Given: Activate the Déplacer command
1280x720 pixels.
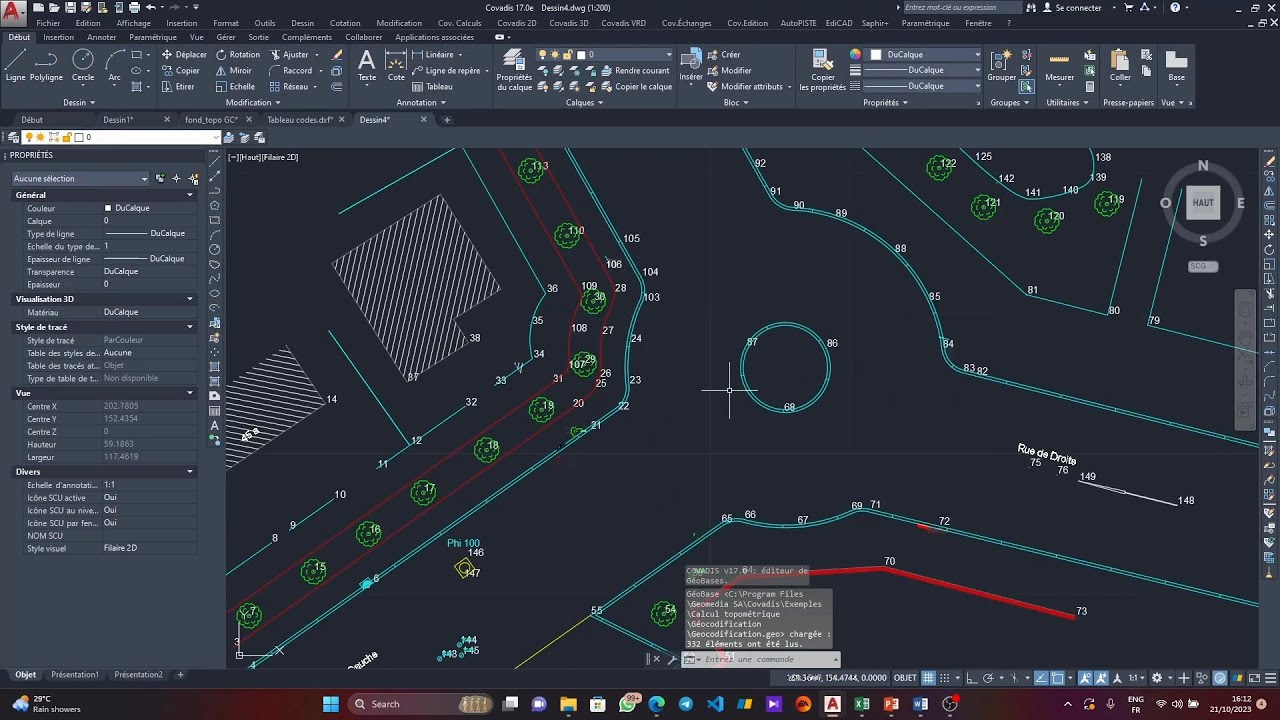Looking at the screenshot, I should point(184,55).
